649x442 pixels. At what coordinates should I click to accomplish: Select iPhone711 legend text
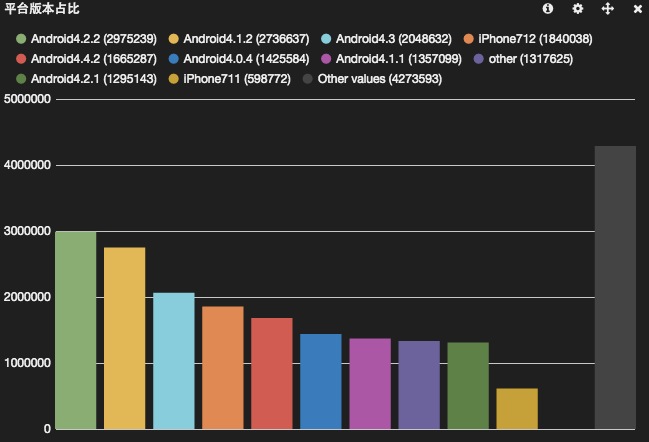point(237,78)
